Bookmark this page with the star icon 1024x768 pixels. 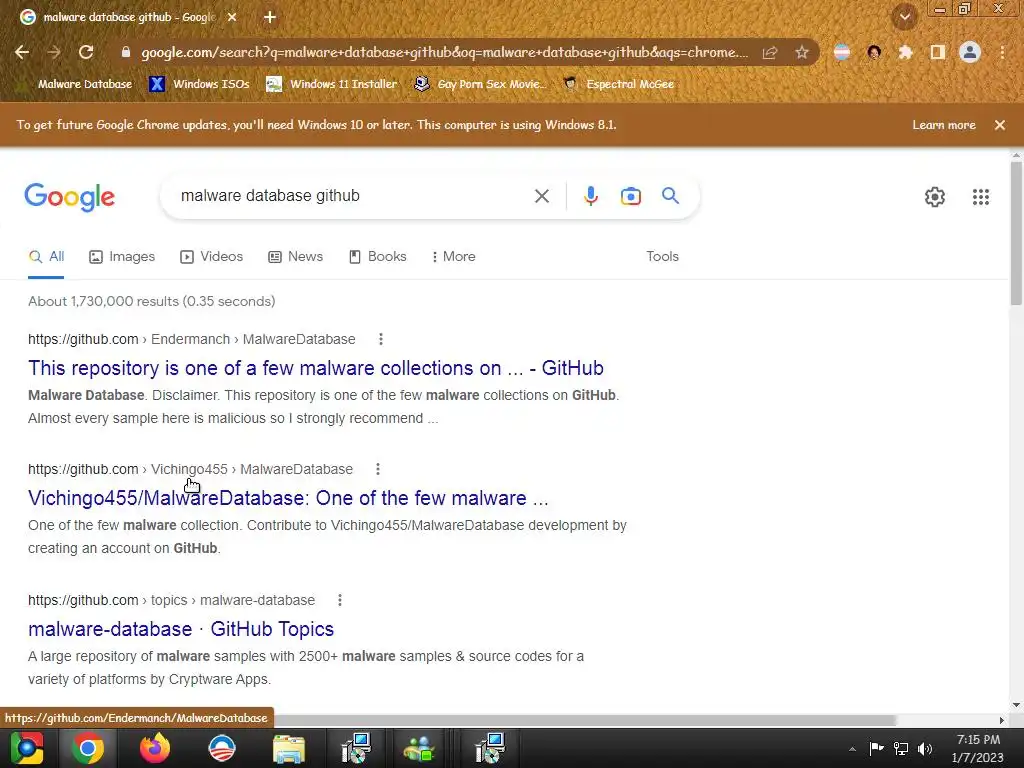(802, 52)
